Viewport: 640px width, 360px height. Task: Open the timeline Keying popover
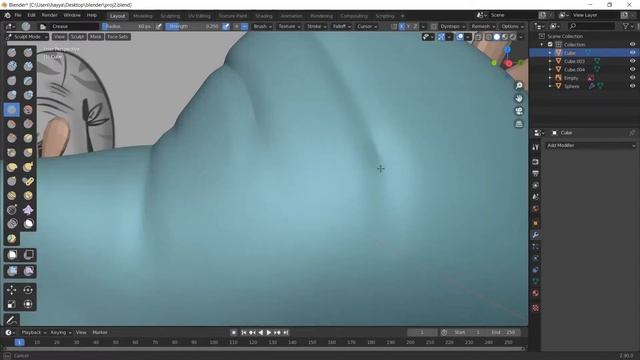pos(60,333)
